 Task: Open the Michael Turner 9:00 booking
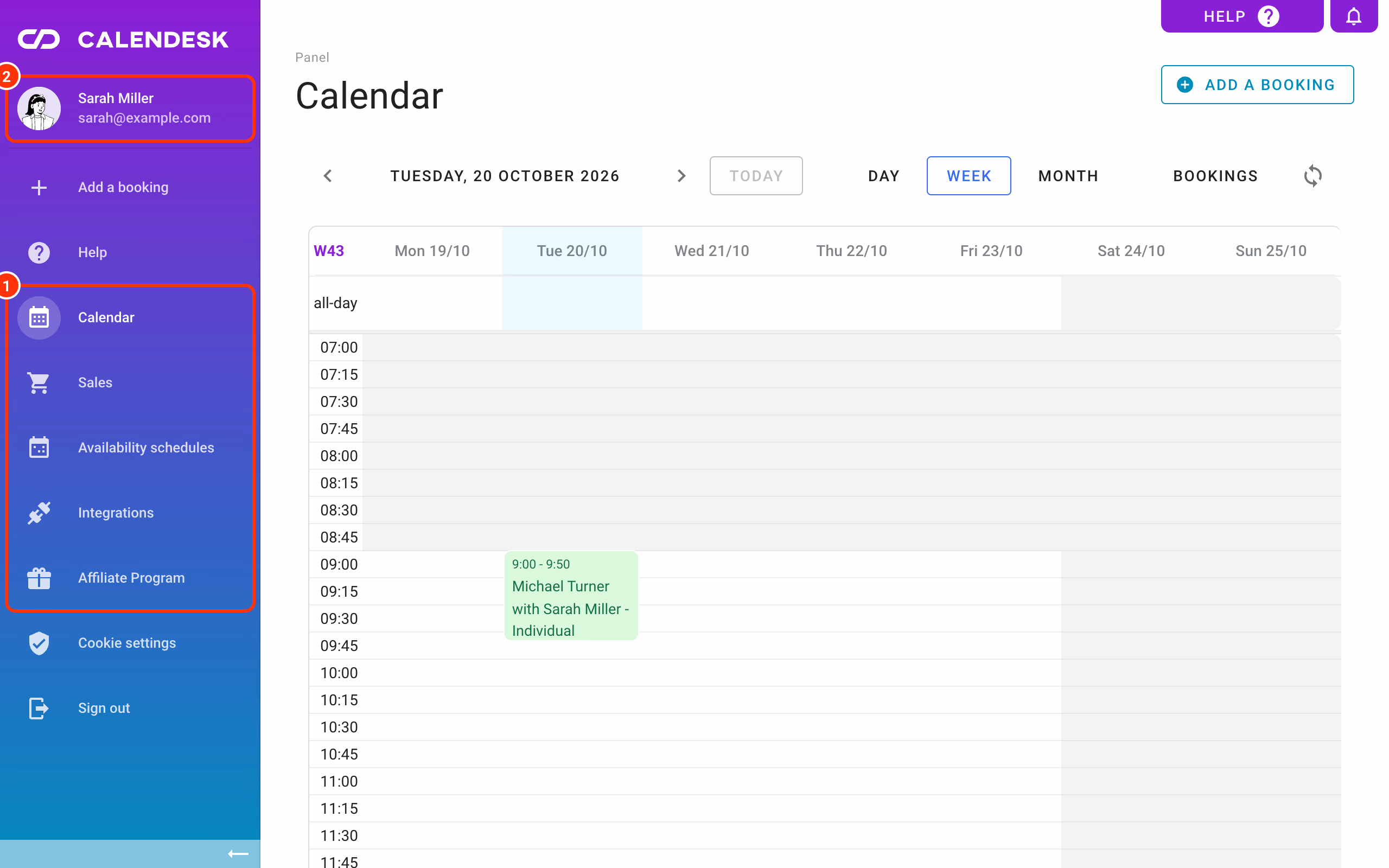click(571, 596)
